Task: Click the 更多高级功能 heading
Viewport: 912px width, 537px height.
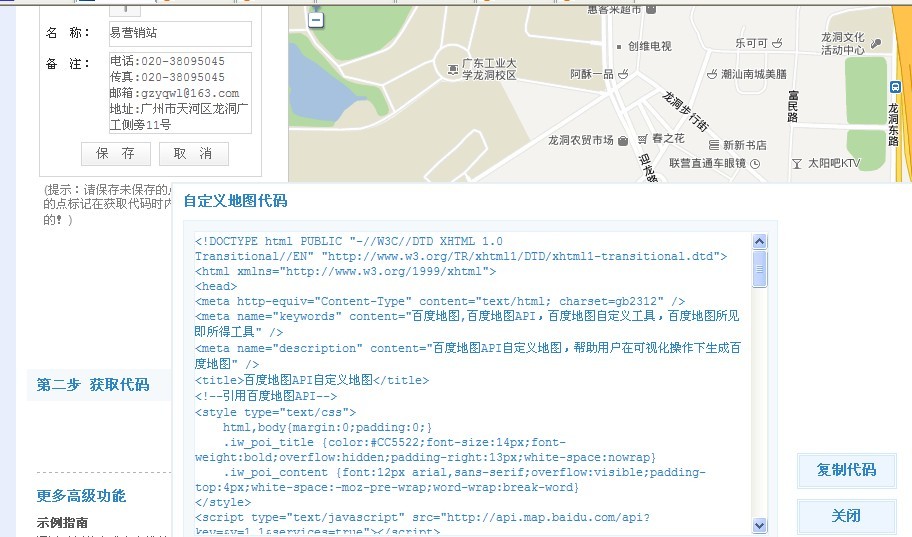Action: (81, 496)
